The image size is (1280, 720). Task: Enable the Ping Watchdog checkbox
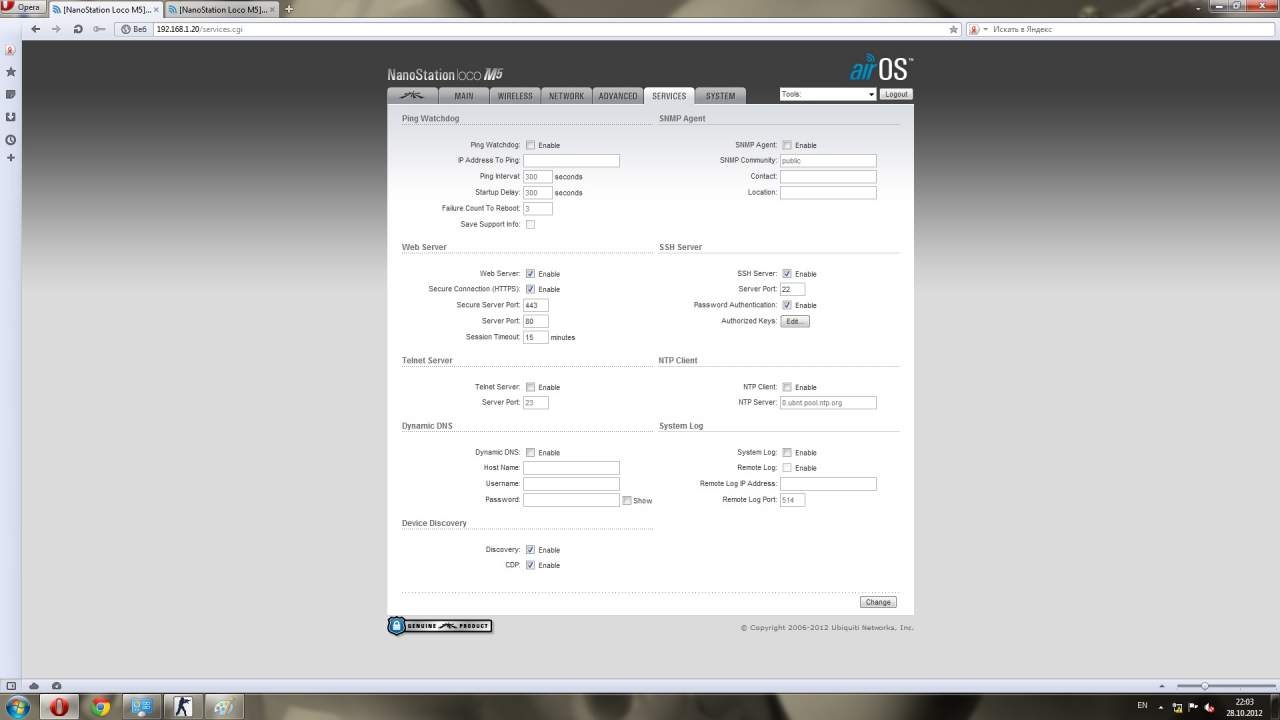(530, 145)
